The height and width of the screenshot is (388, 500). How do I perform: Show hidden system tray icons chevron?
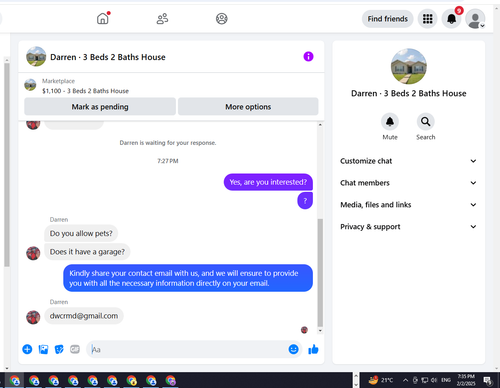click(405, 380)
